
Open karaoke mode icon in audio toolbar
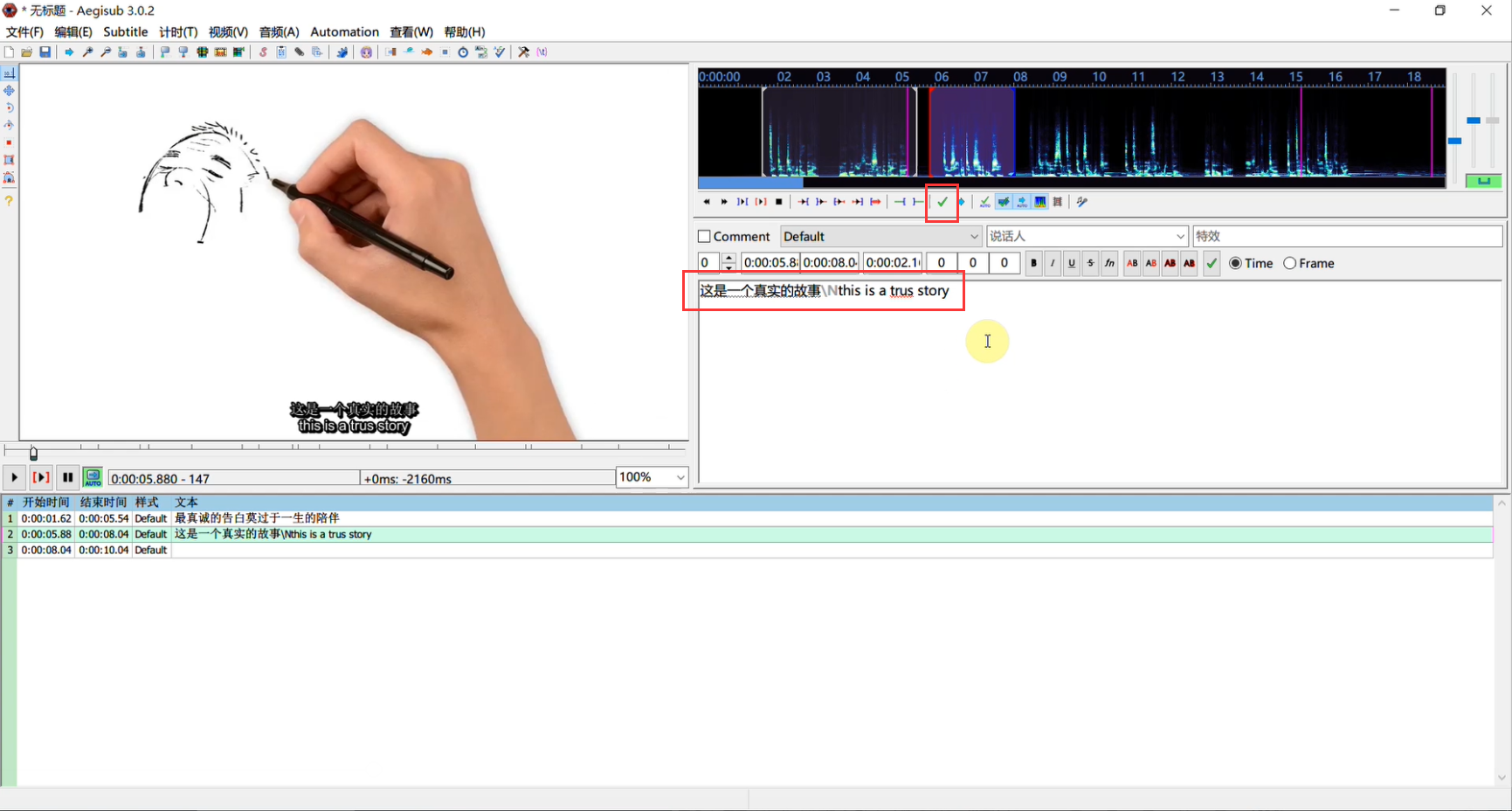click(x=1081, y=202)
